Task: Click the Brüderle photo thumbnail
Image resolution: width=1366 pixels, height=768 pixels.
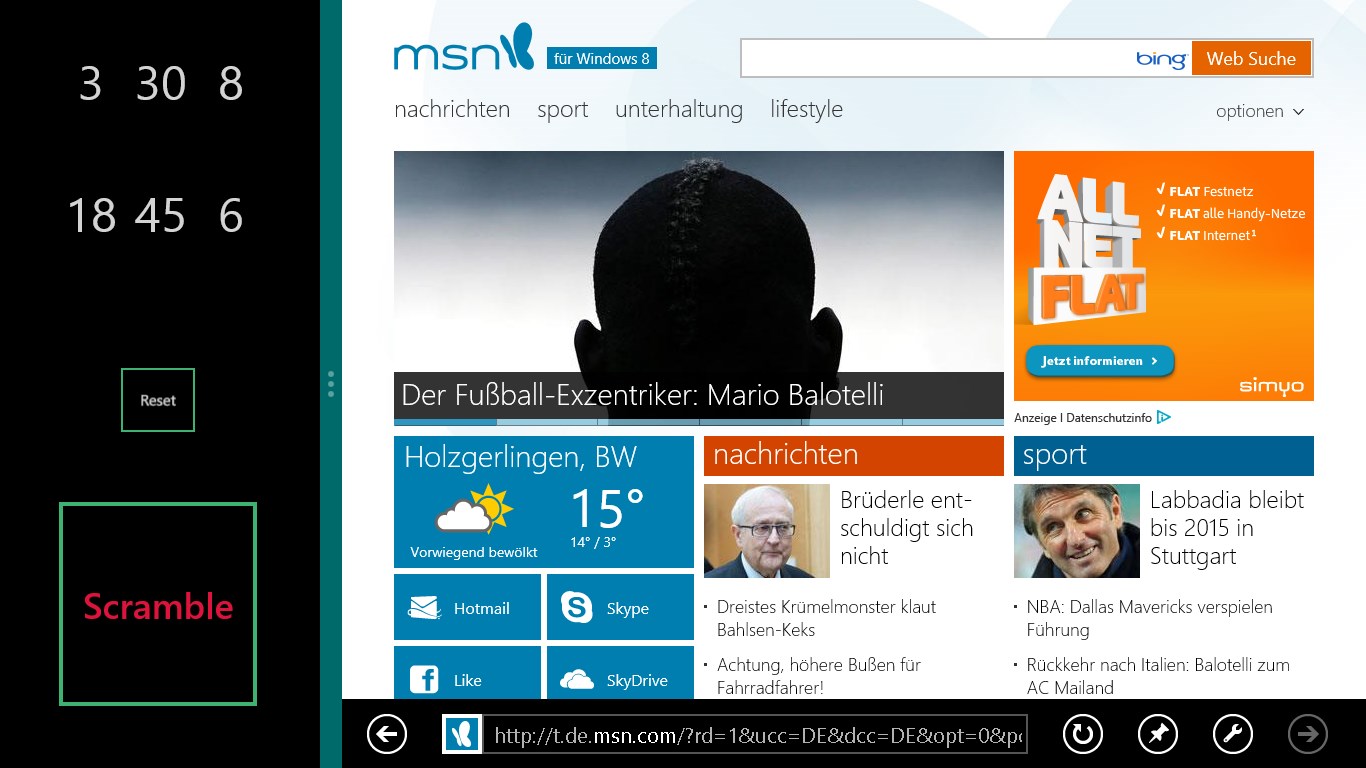Action: [767, 531]
